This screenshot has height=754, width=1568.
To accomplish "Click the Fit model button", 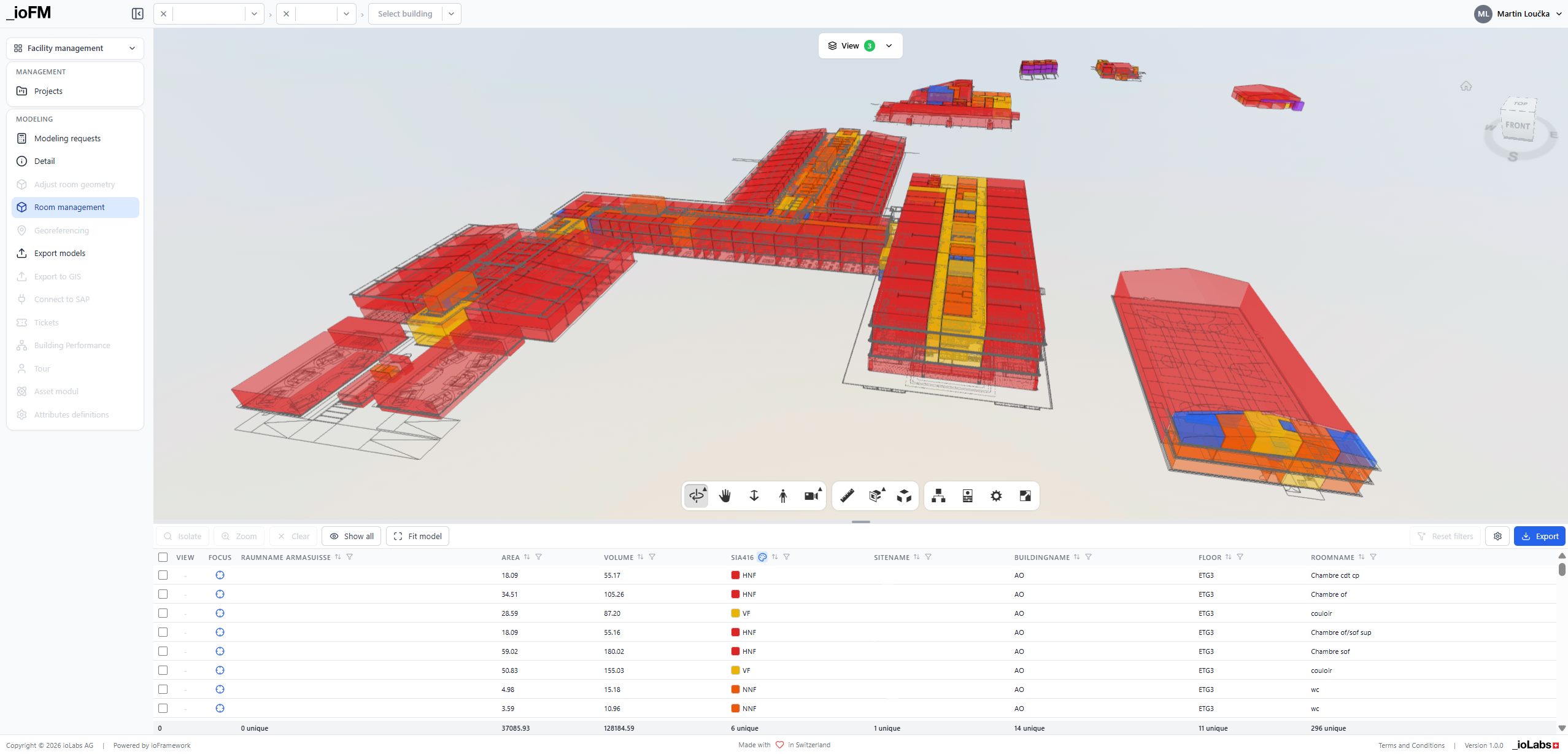I will pyautogui.click(x=417, y=536).
